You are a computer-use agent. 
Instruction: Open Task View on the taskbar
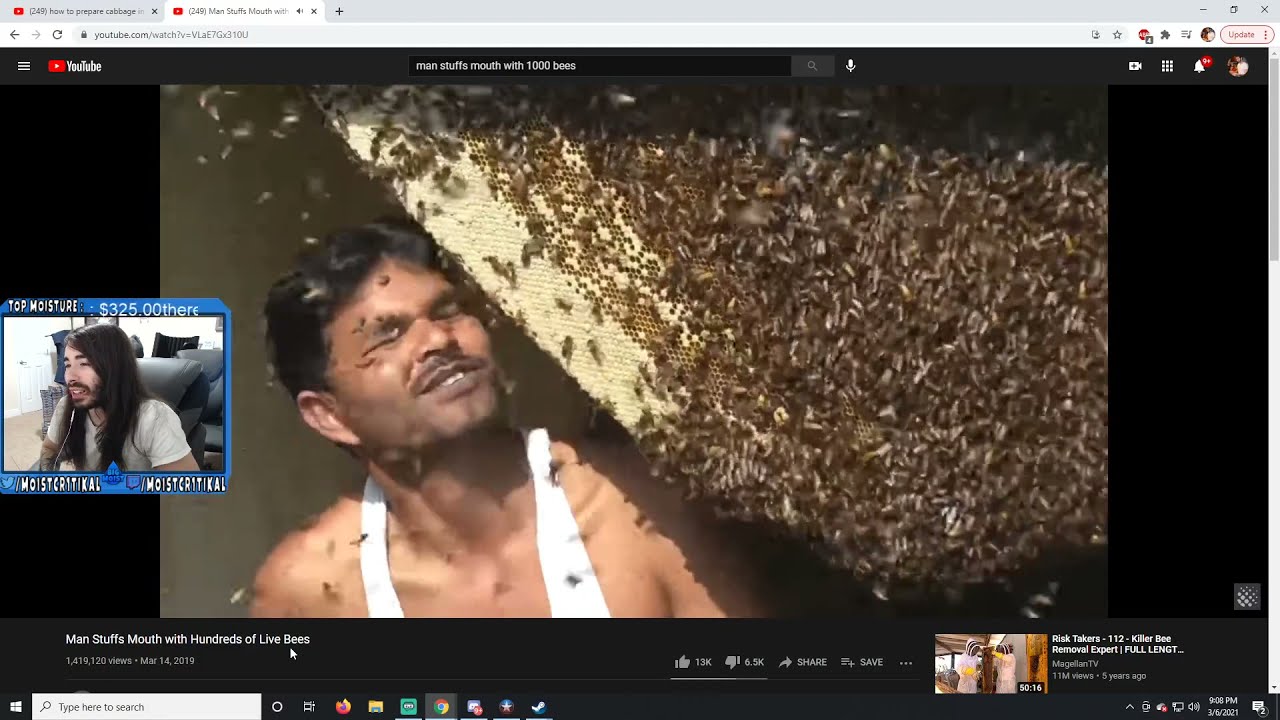click(x=309, y=707)
